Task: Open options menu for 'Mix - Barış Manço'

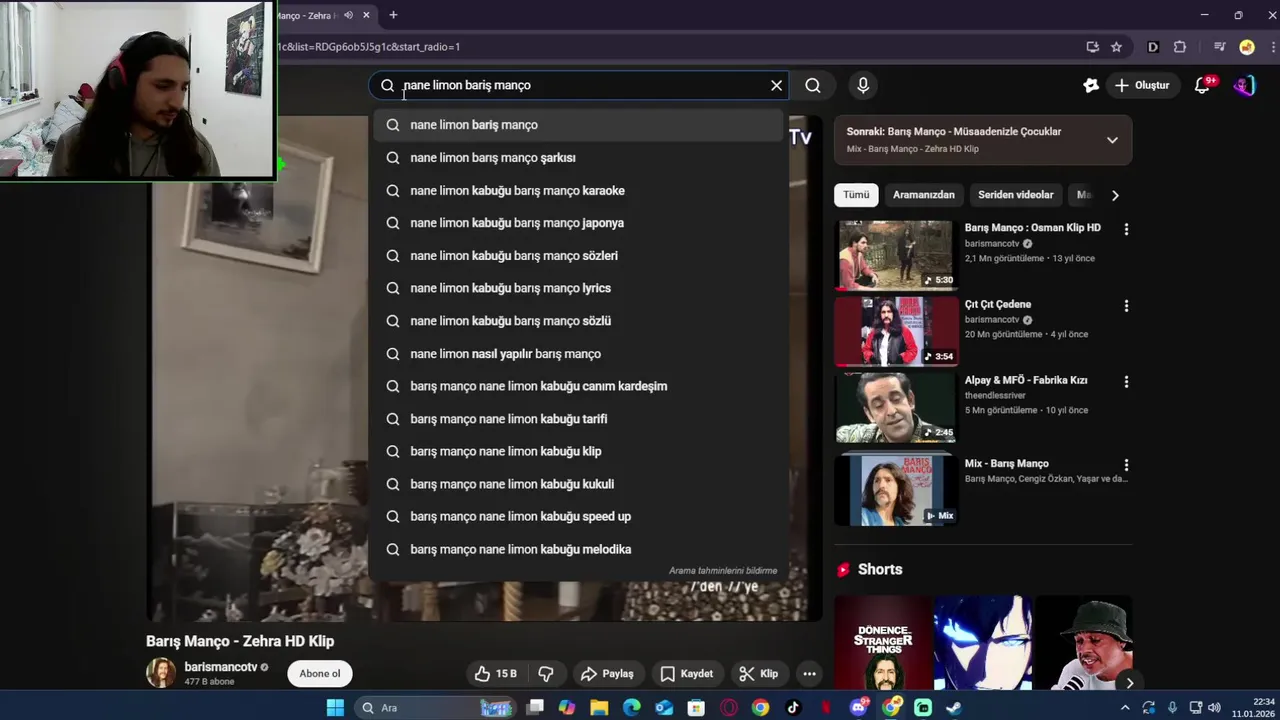Action: point(1126,465)
